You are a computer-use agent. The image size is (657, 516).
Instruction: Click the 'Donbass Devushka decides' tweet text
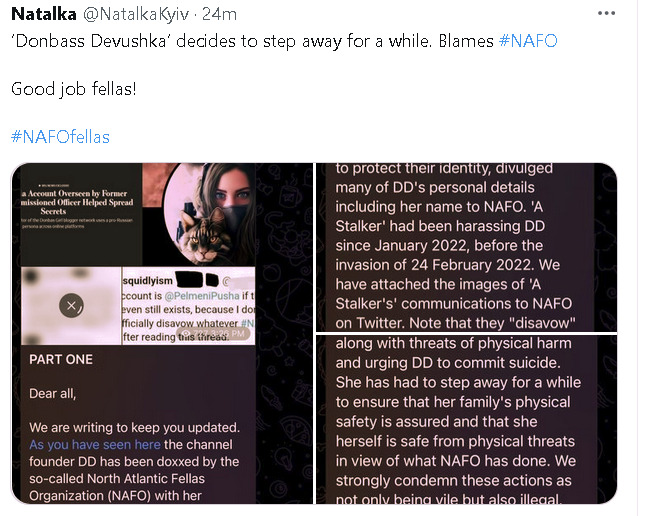[252, 41]
